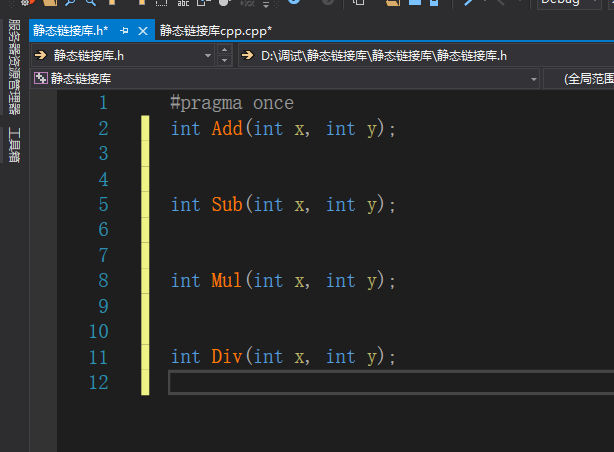Click the navigation bar up/down split arrows
Viewport: 614px width, 452px height.
[x=224, y=55]
